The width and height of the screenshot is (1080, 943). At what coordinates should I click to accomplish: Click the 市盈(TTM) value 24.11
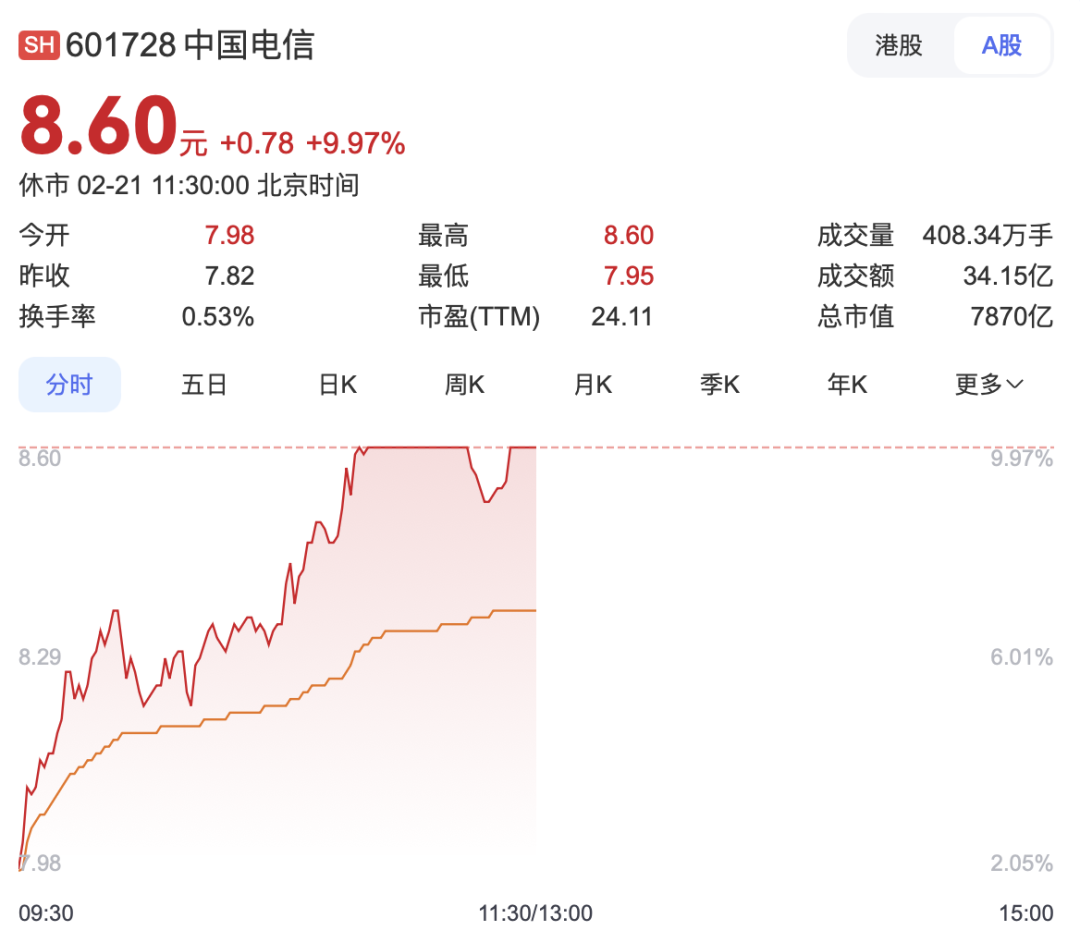[x=621, y=317]
